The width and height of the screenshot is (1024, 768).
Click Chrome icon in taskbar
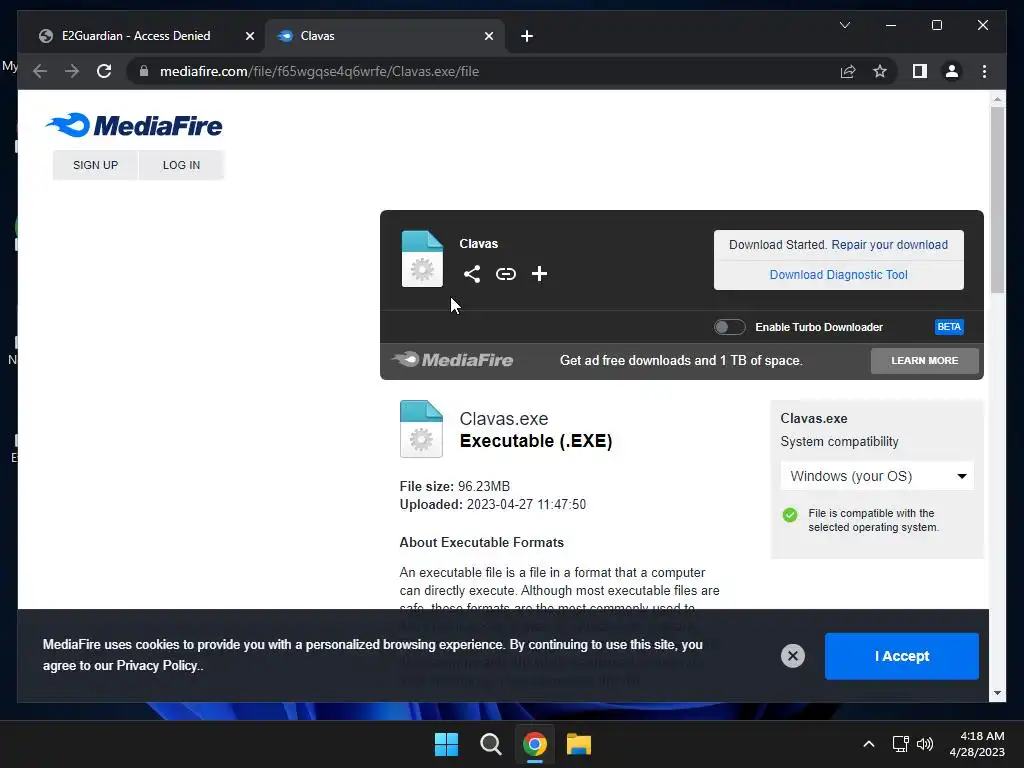(x=534, y=744)
